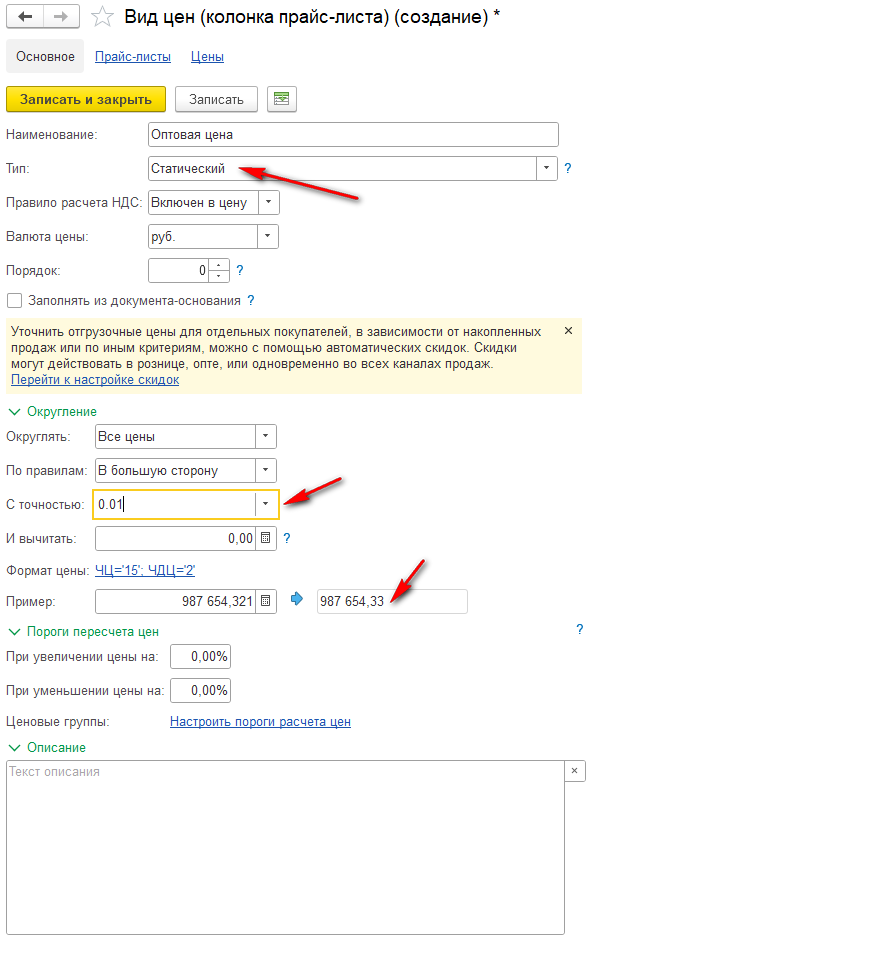Open calculator icon in И вычитать field
This screenshot has height=957, width=878.
pyautogui.click(x=265, y=538)
